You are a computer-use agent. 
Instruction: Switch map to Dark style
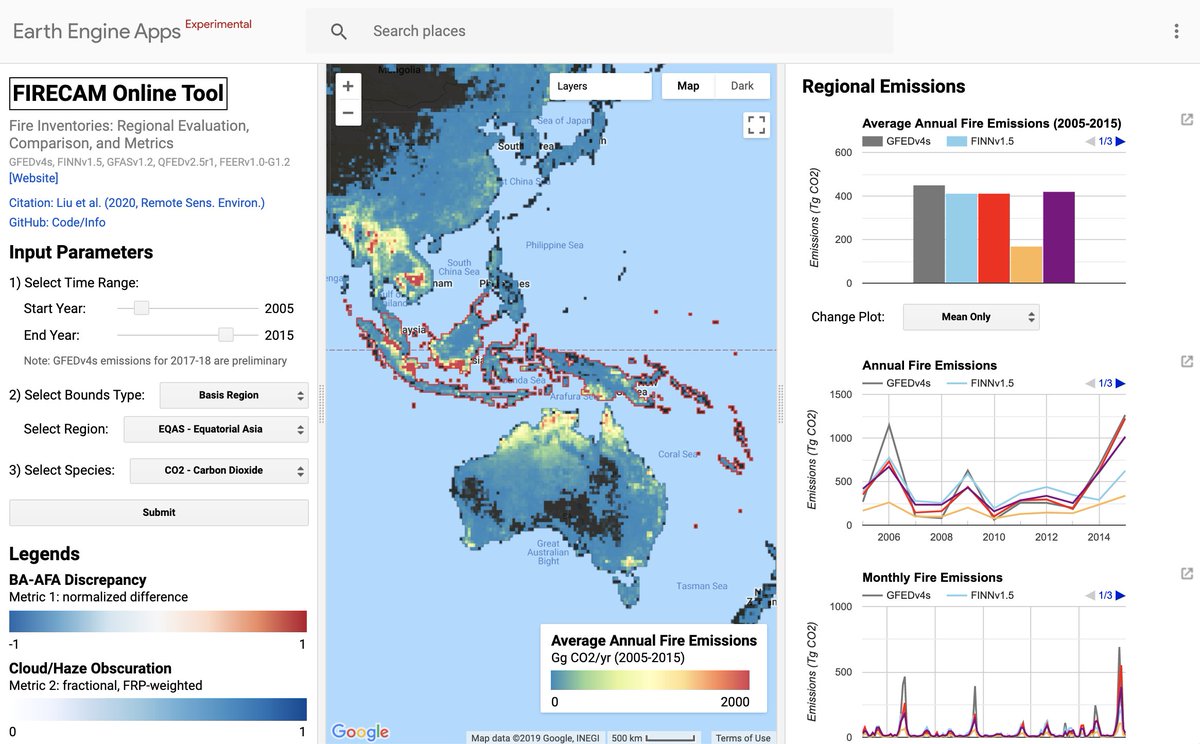(x=742, y=86)
